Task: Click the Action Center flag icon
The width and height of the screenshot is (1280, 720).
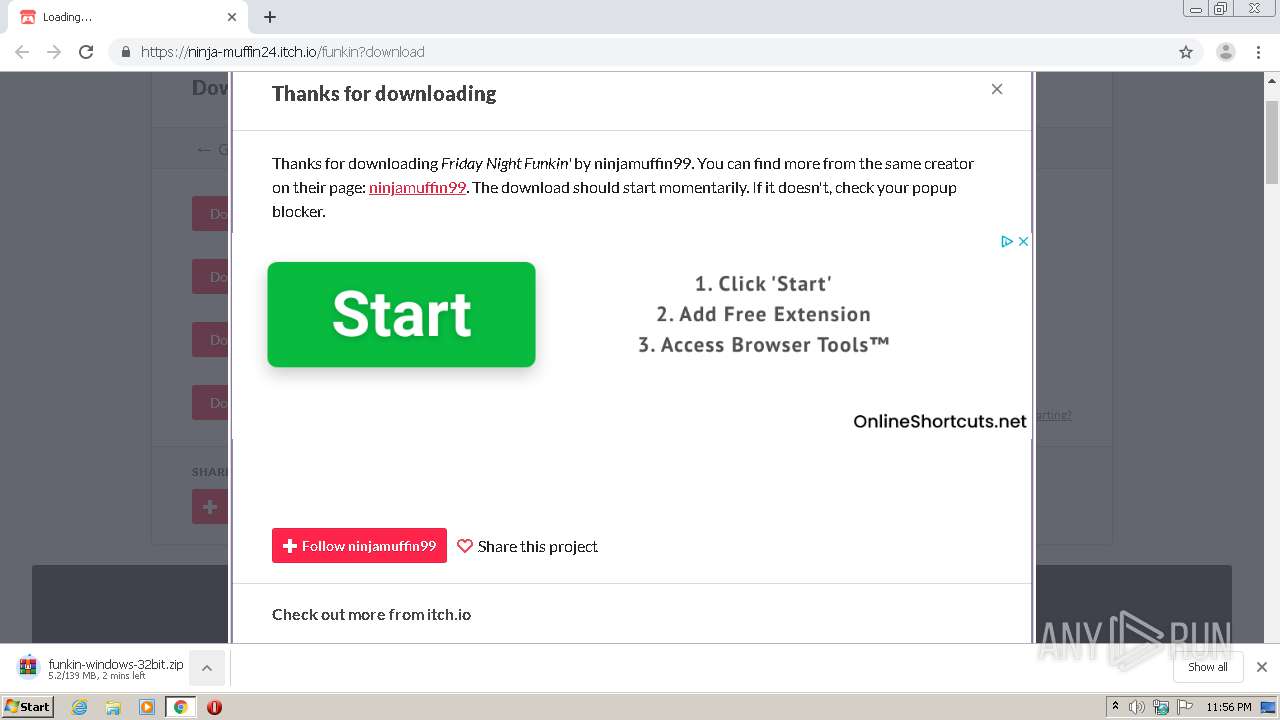Action: click(1185, 707)
